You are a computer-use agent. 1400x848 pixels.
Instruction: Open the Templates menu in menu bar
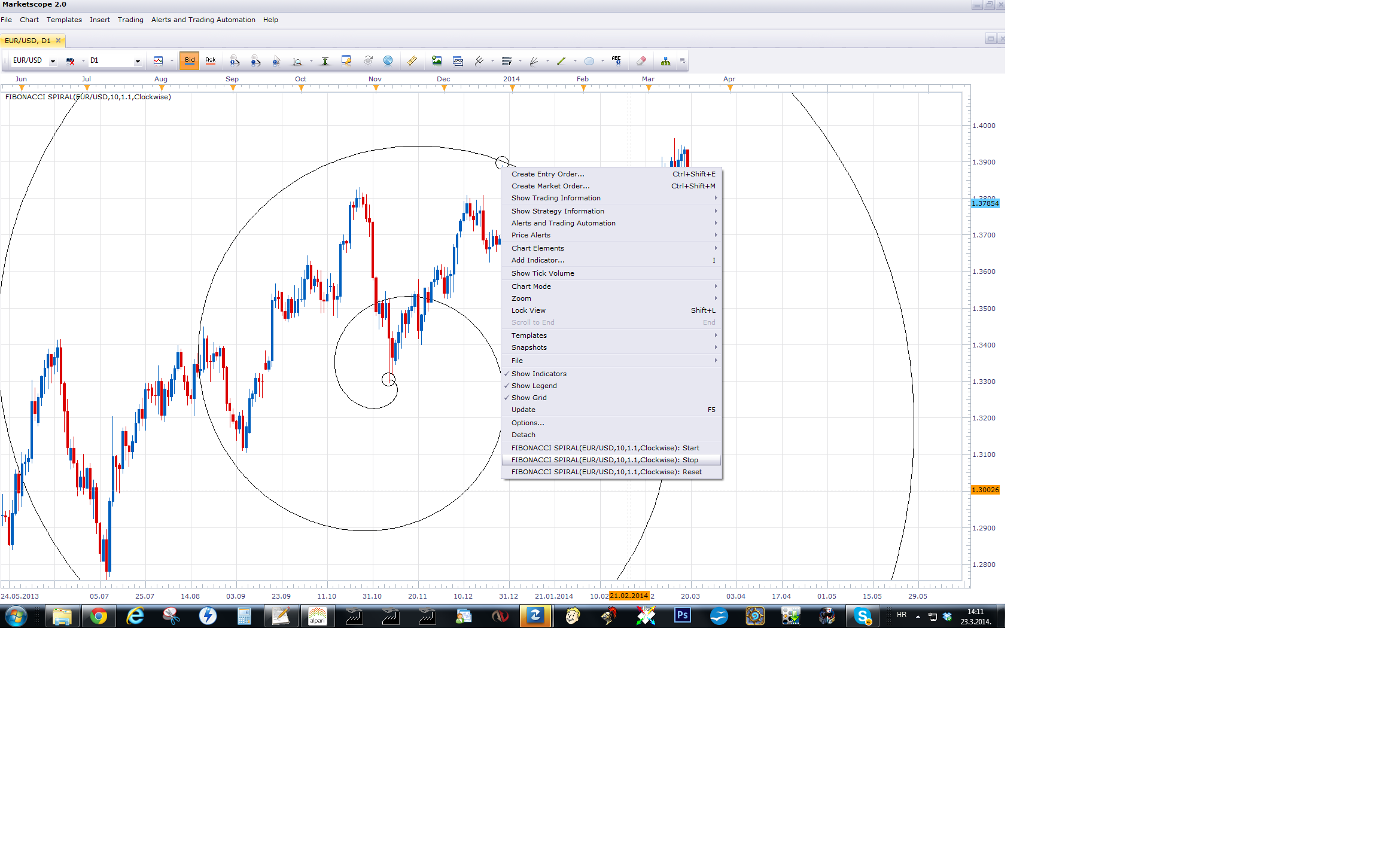click(x=64, y=20)
